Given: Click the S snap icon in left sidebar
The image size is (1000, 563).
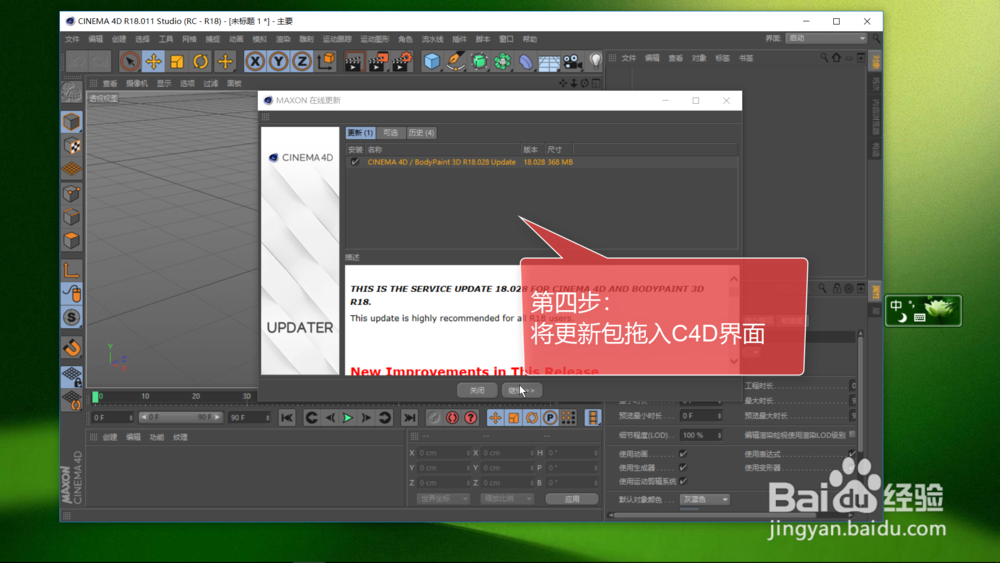Looking at the screenshot, I should tap(71, 318).
